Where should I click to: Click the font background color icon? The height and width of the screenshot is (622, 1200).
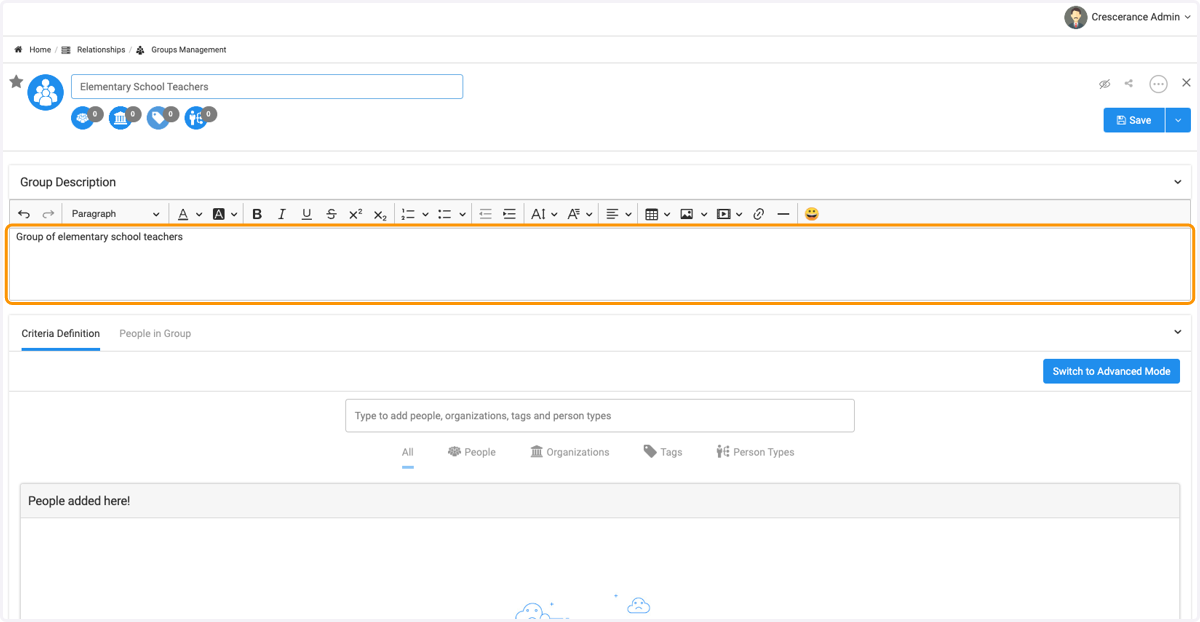(x=219, y=214)
